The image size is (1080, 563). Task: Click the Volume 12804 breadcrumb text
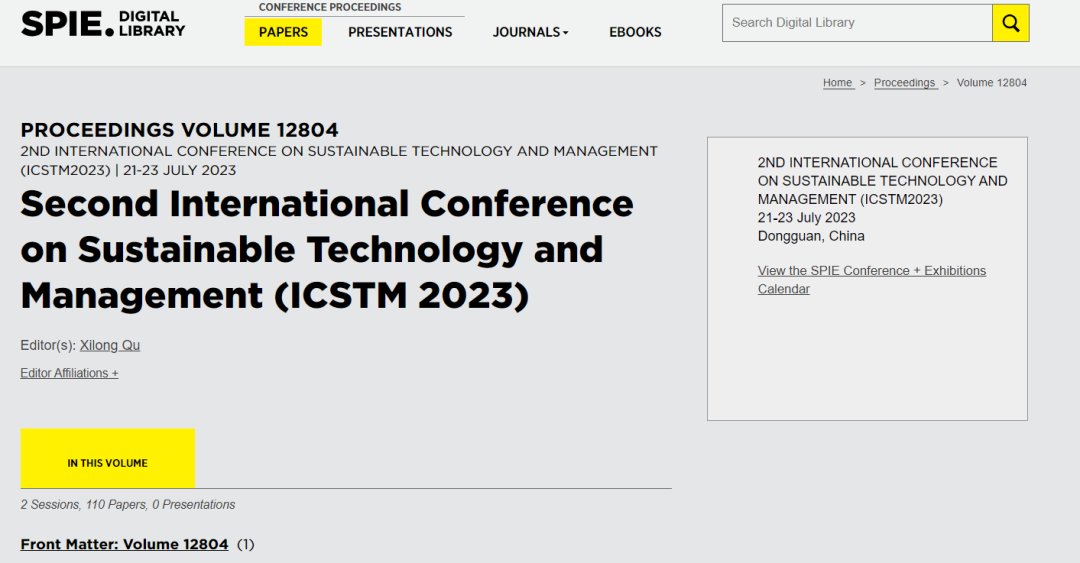[992, 83]
